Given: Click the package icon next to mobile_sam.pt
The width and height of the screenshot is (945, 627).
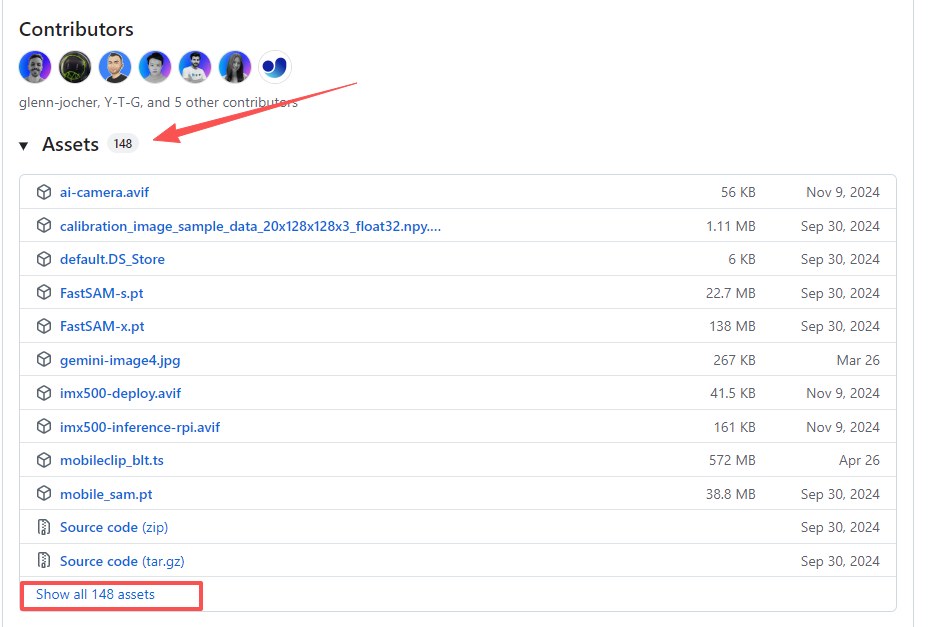Looking at the screenshot, I should (x=44, y=494).
